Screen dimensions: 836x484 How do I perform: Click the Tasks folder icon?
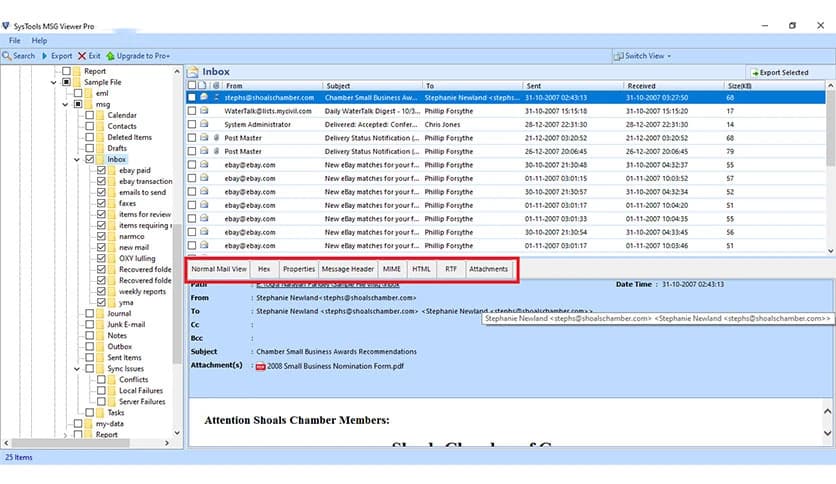tap(100, 413)
